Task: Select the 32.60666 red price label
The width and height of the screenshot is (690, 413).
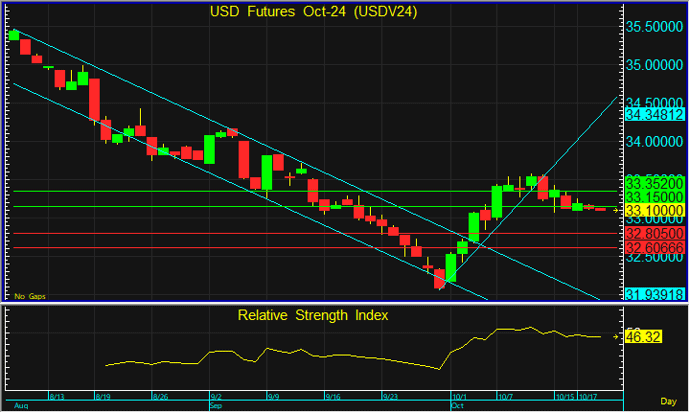Action: [654, 247]
